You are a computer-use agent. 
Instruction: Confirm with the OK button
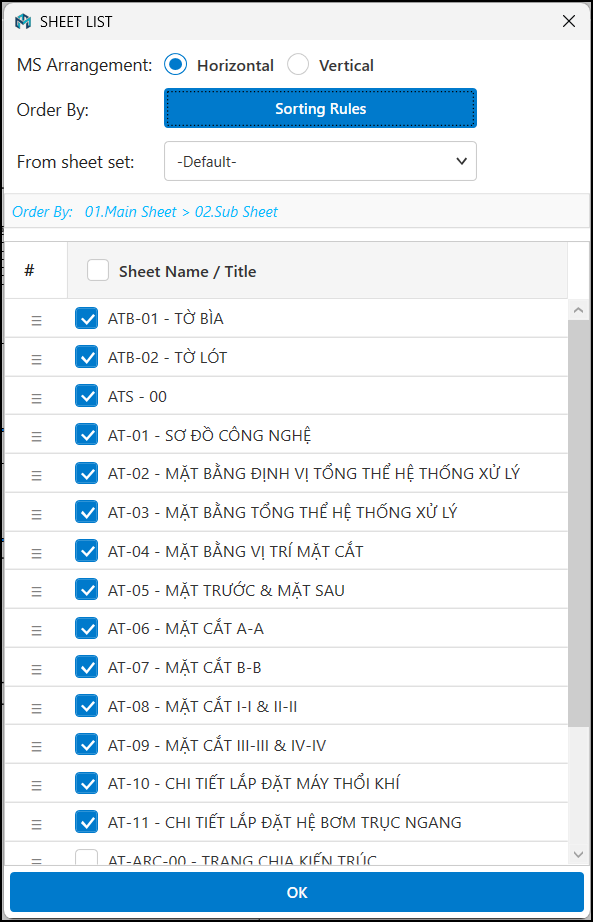[x=296, y=892]
